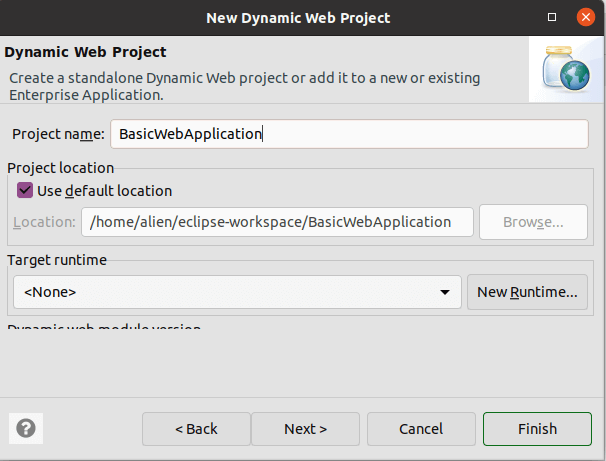The image size is (606, 461).
Task: Open the Target runtime combo box showing <None>
Action: coord(237,292)
